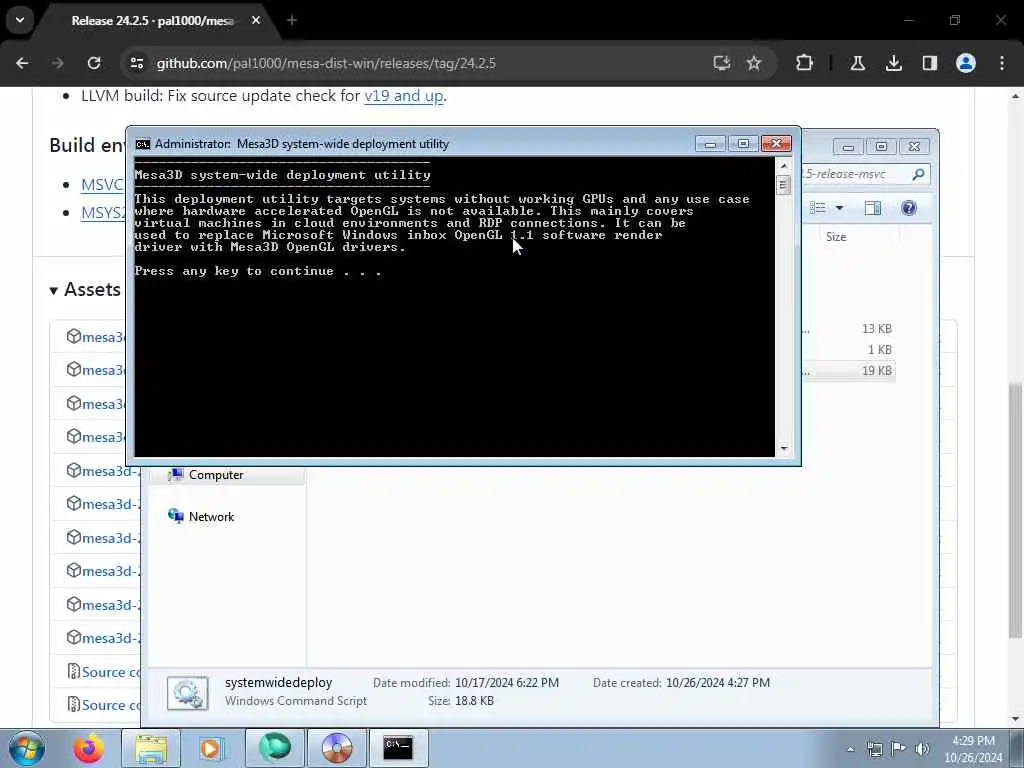Switch to the command prompt taskbar button

tap(398, 748)
